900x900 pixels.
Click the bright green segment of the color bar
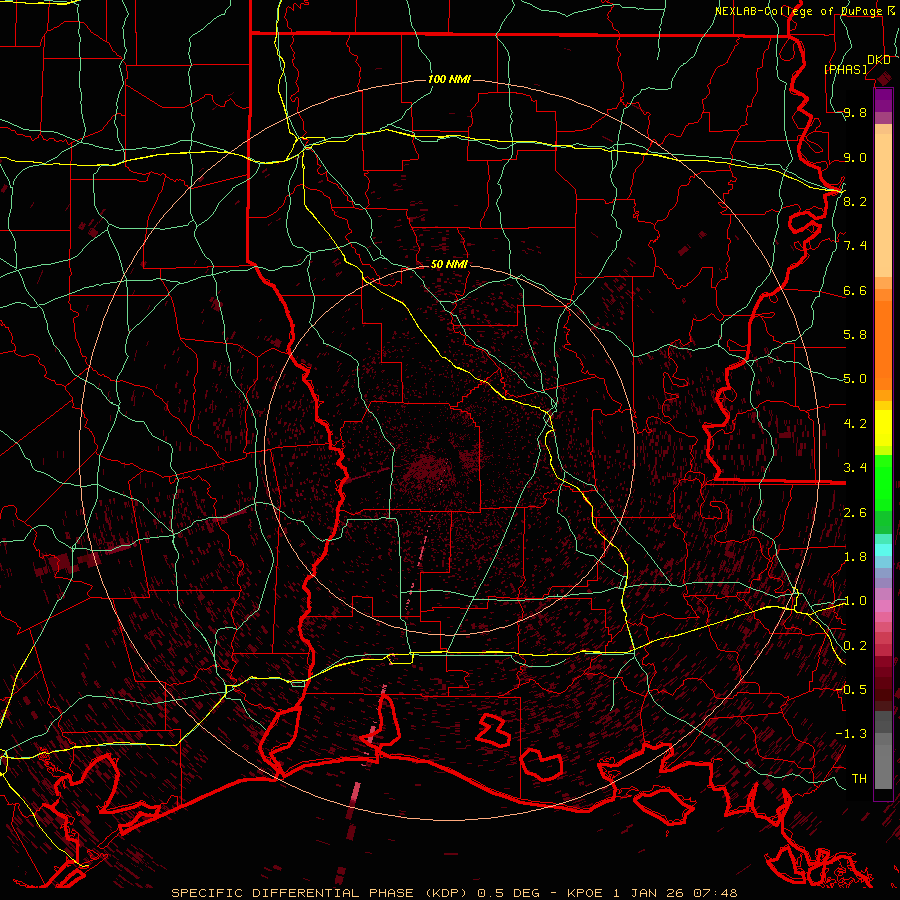coord(883,483)
